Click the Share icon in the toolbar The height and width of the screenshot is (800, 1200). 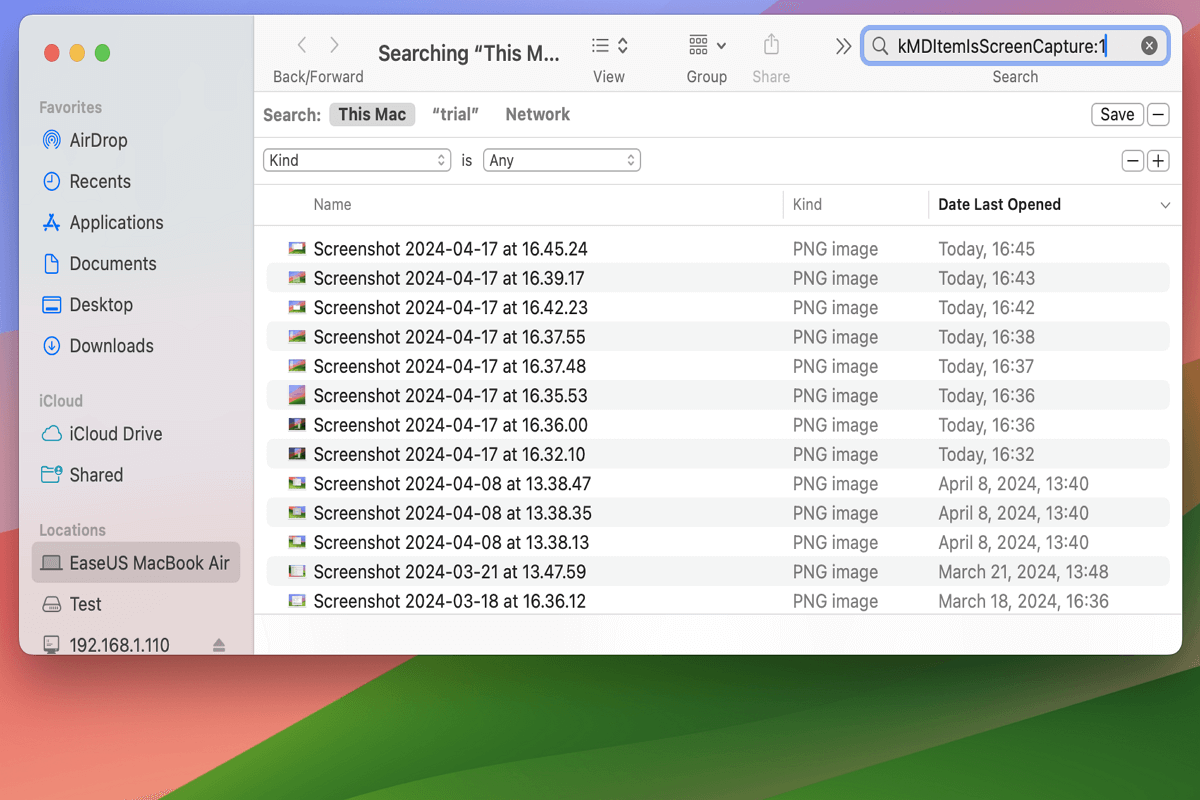[x=770, y=45]
